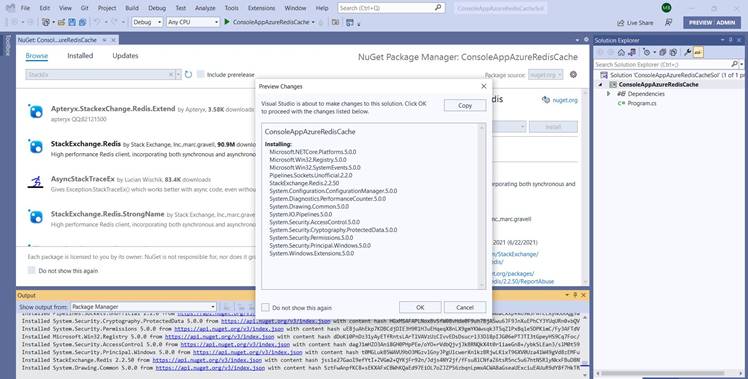Viewport: 748px width, 379px height.
Task: Click Apteryx.StackExchange.Redis.Extend package icon
Action: click(x=36, y=112)
